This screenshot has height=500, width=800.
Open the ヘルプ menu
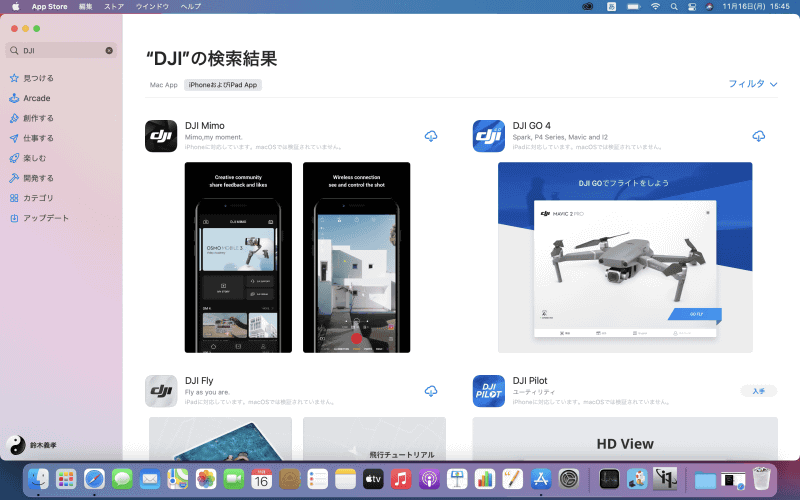pos(191,7)
